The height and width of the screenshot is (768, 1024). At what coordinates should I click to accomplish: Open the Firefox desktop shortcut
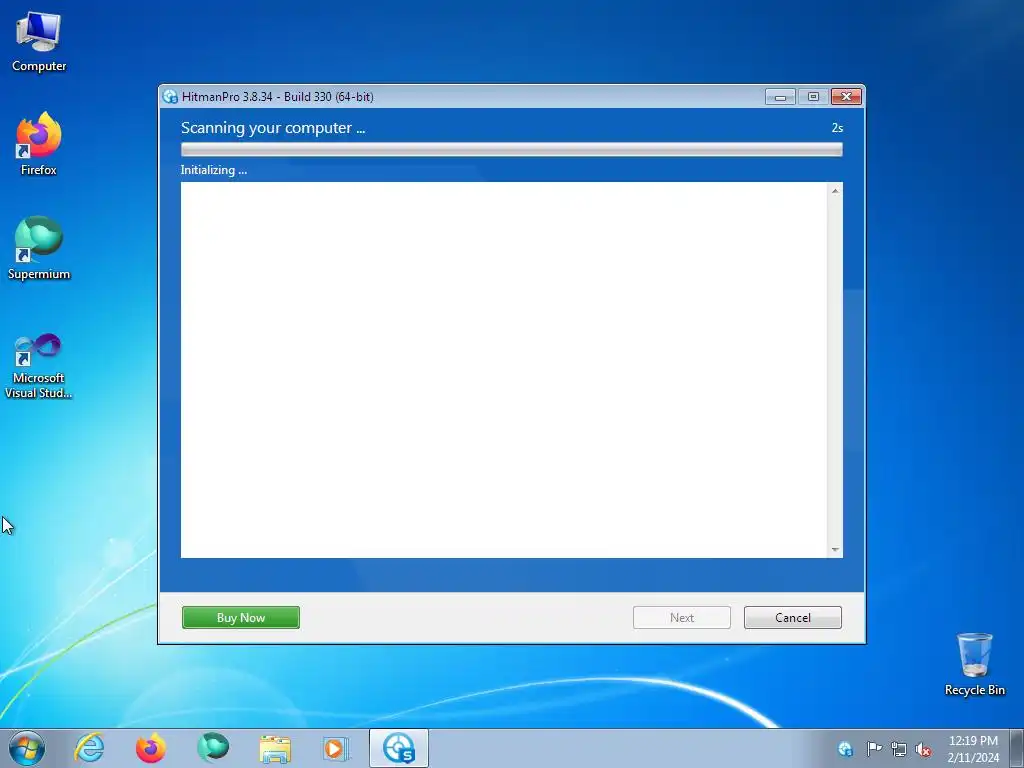click(39, 144)
